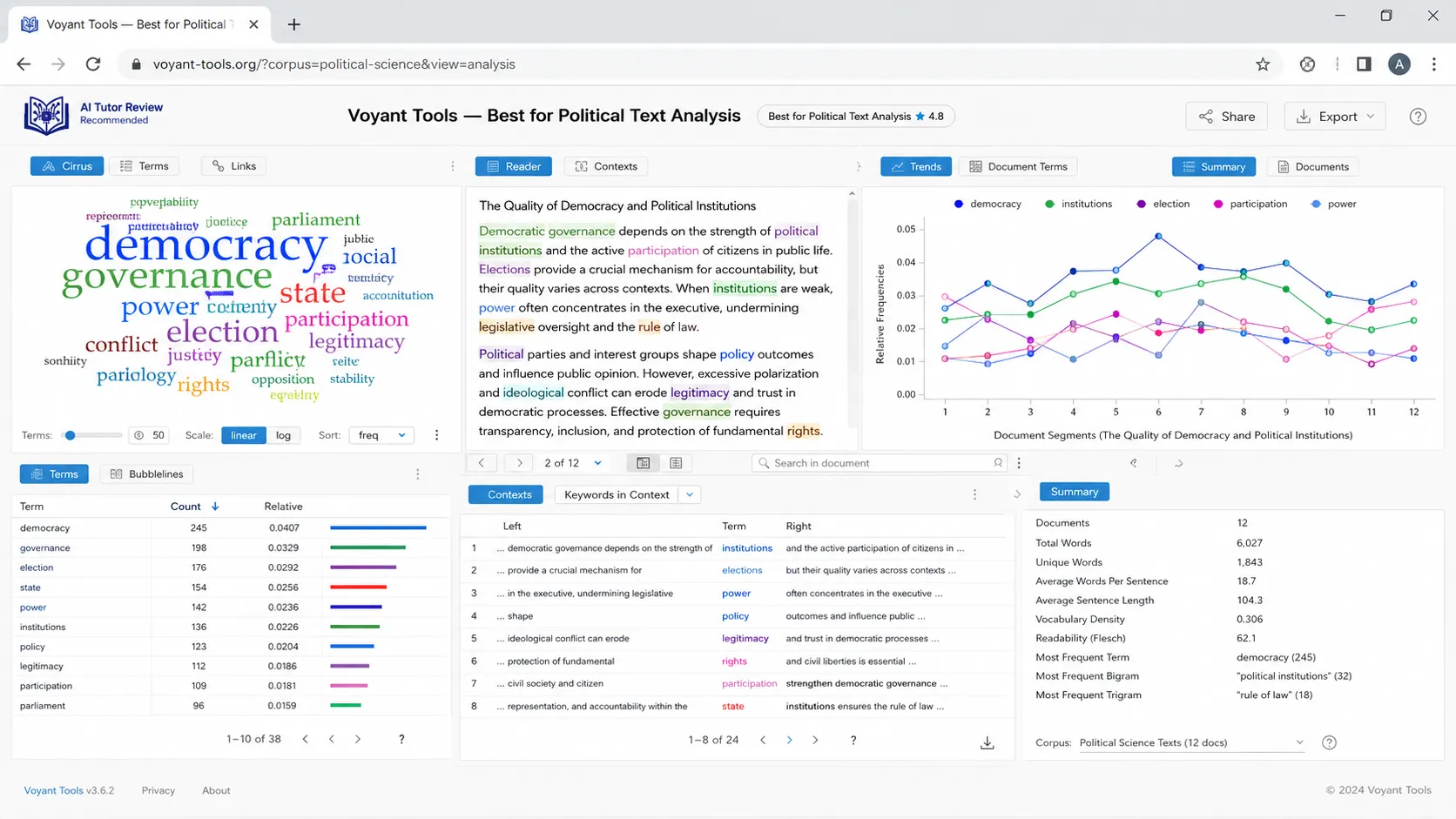Open the 2 of 12 document selector
The width and height of the screenshot is (1456, 819).
pyautogui.click(x=573, y=463)
